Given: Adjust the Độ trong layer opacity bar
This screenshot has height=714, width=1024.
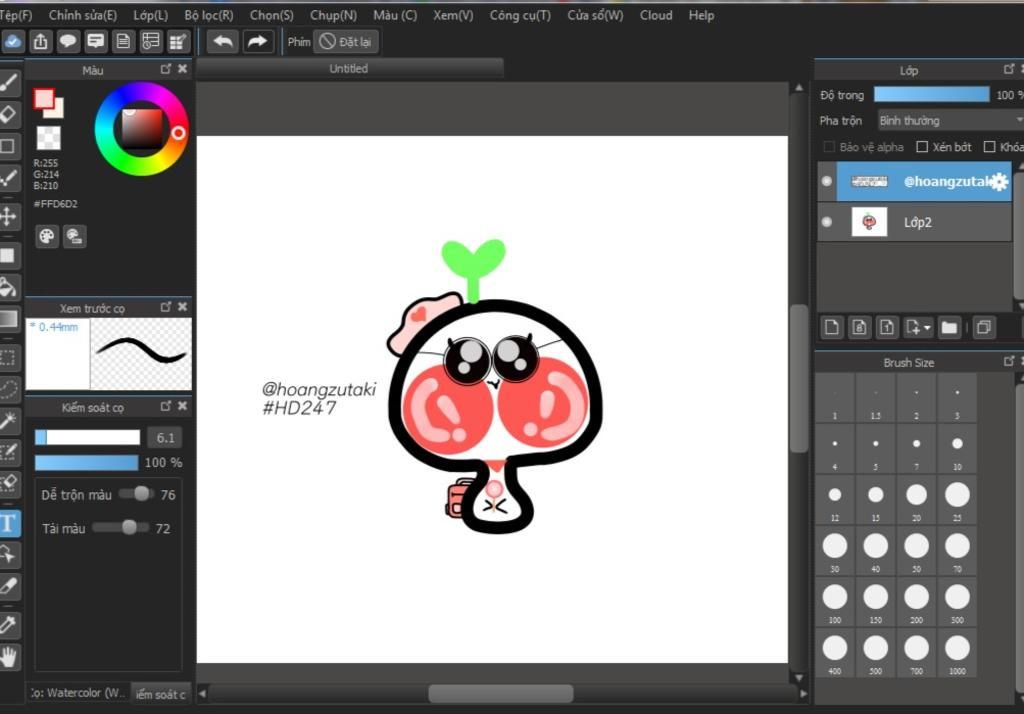Looking at the screenshot, I should point(931,95).
